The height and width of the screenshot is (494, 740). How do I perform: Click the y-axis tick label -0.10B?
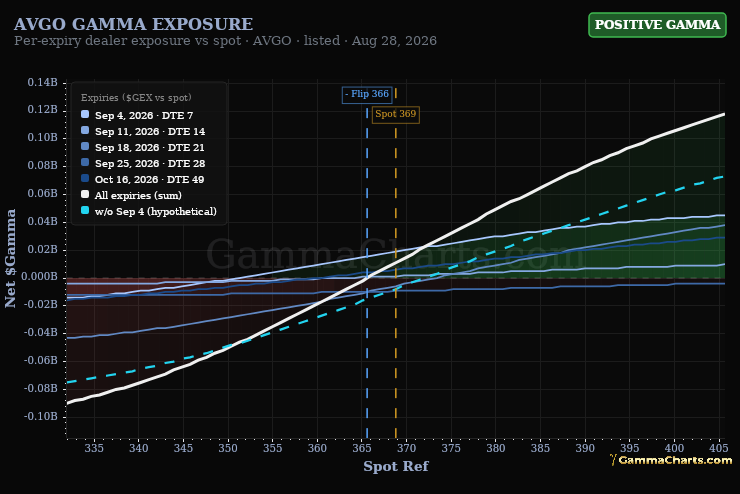click(x=41, y=416)
